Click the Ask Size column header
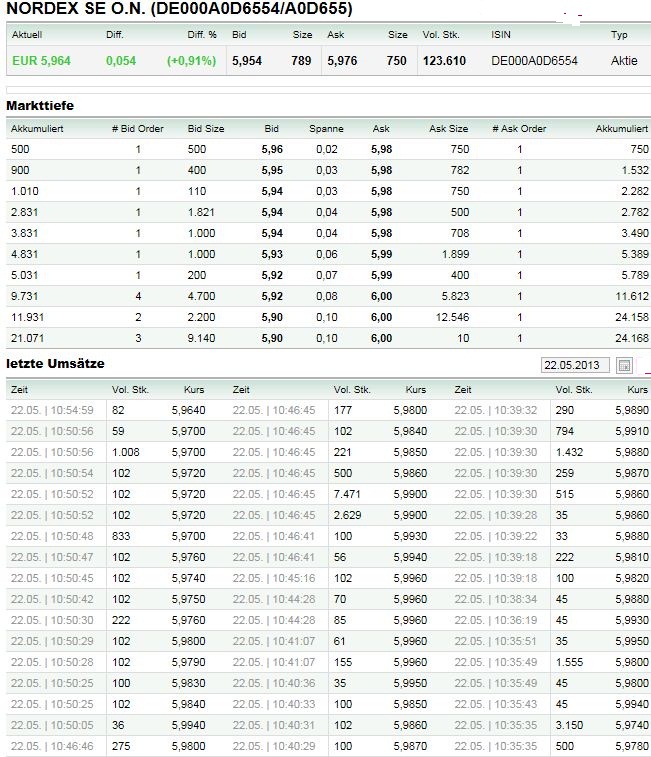Viewport: 651px width, 757px height. click(449, 129)
